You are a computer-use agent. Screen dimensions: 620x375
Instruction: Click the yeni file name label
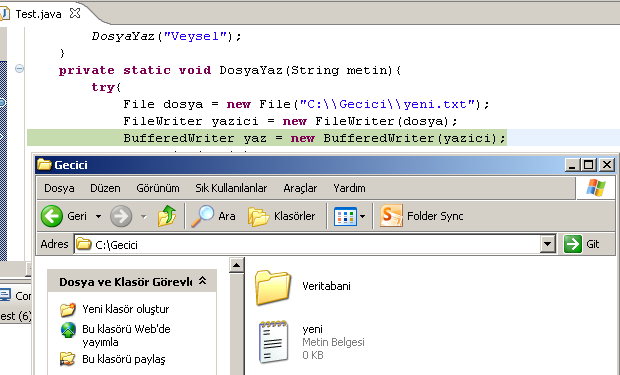pos(312,329)
